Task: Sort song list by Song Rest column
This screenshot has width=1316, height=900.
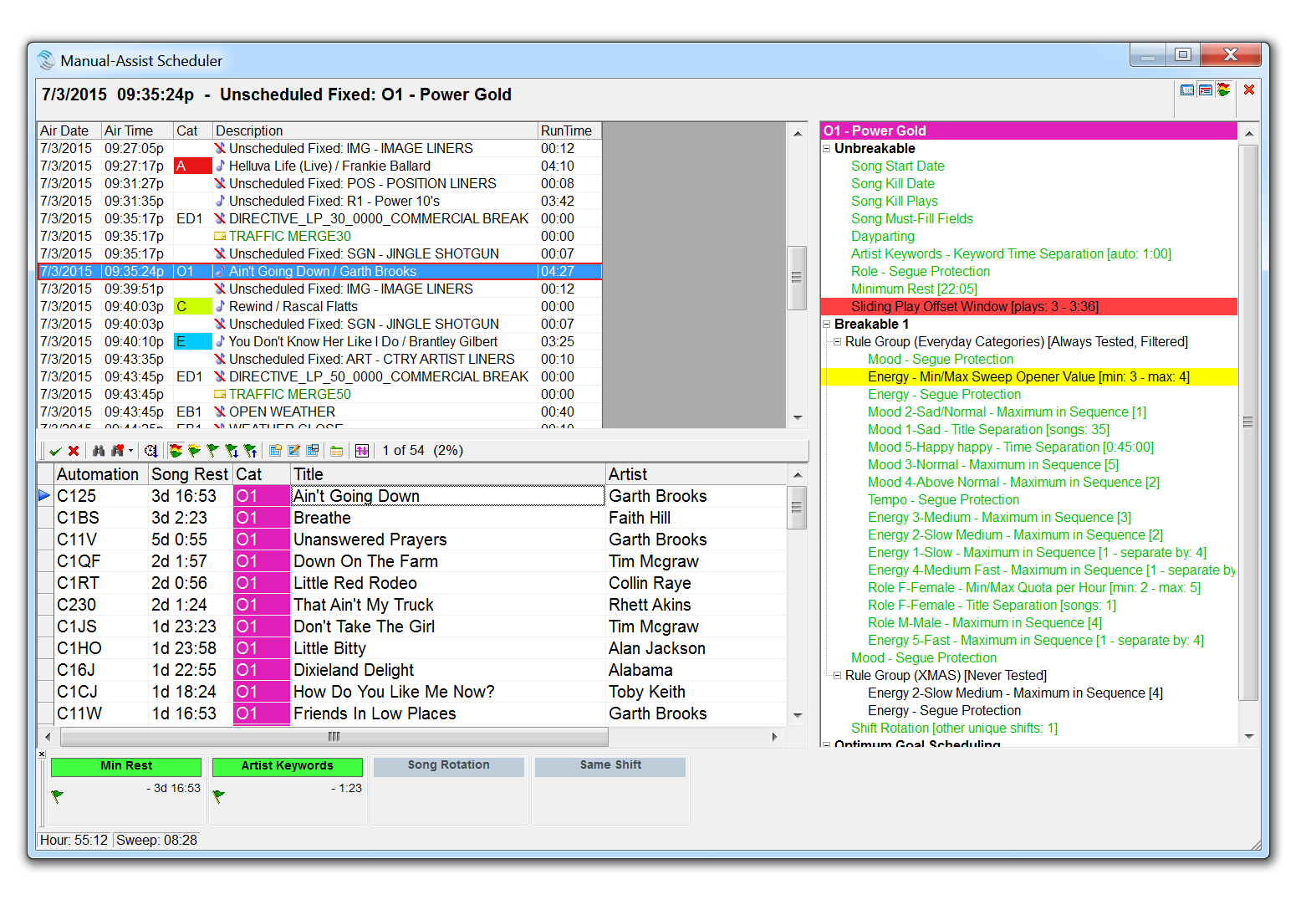Action: click(x=189, y=474)
